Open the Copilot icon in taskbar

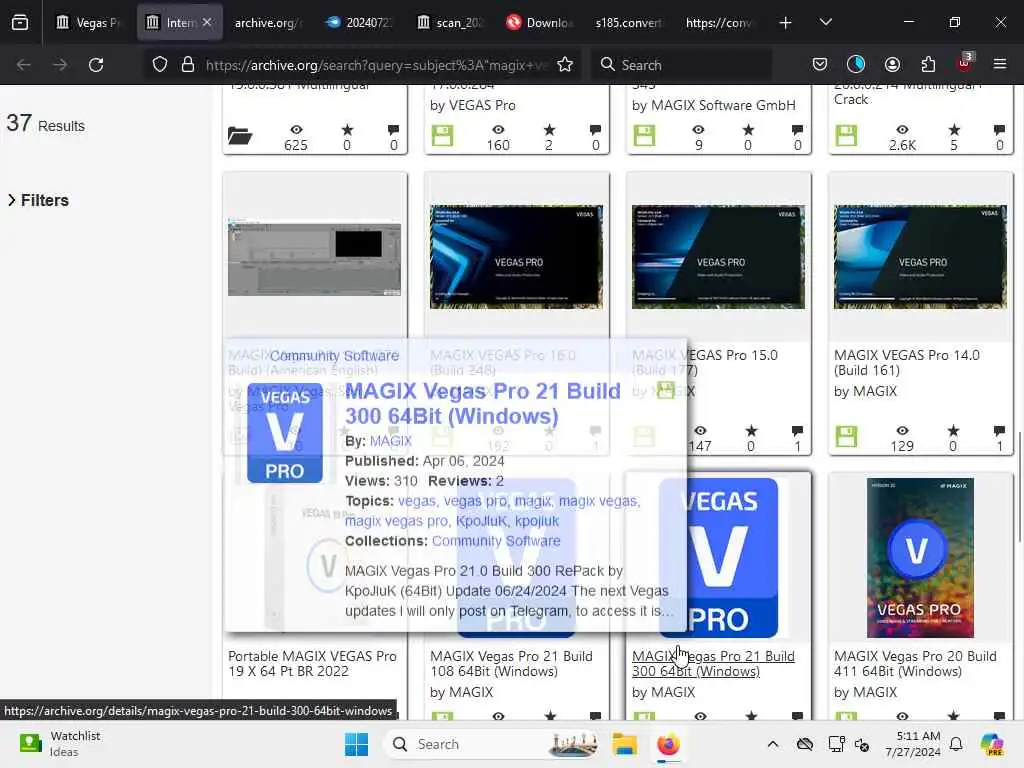point(992,744)
